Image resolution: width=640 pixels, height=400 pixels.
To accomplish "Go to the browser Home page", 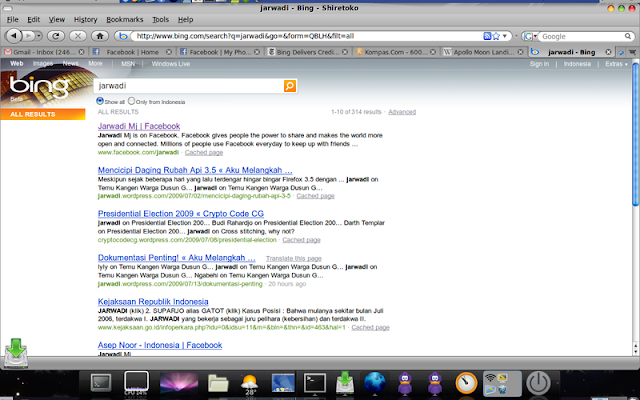I will [x=100, y=36].
